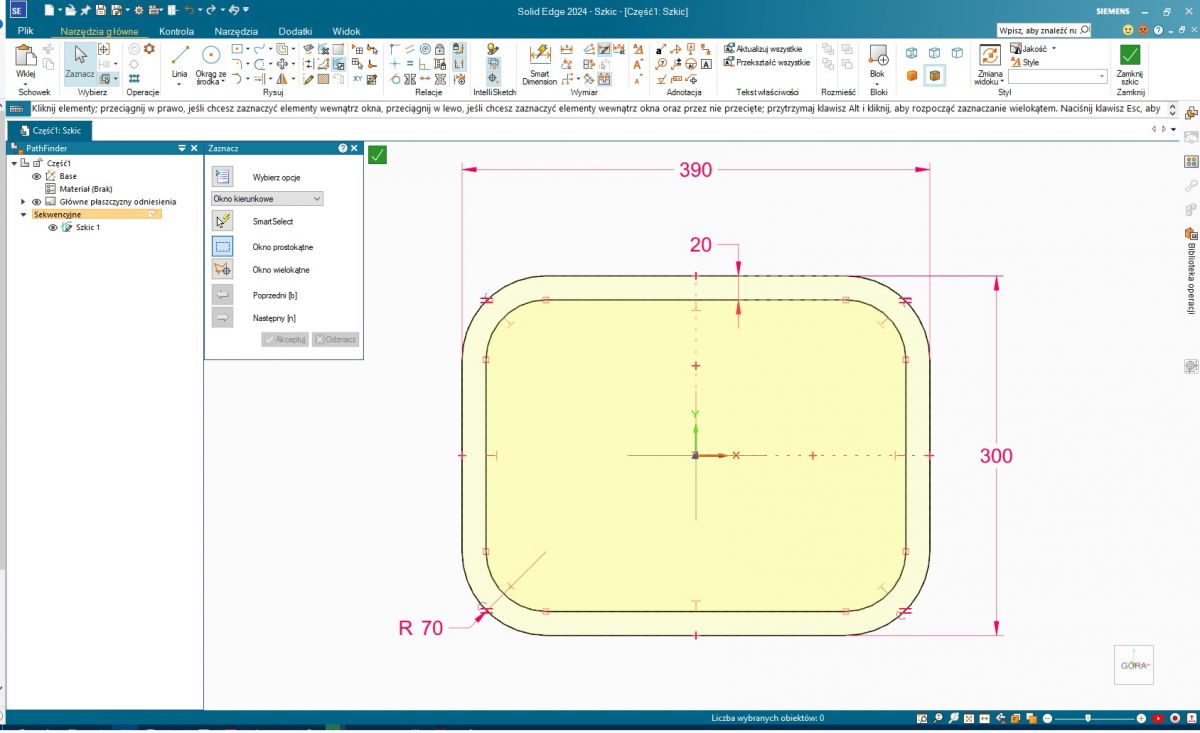1200x733 pixels.
Task: Click the Poprzedni [b] arrow button
Action: (x=222, y=294)
